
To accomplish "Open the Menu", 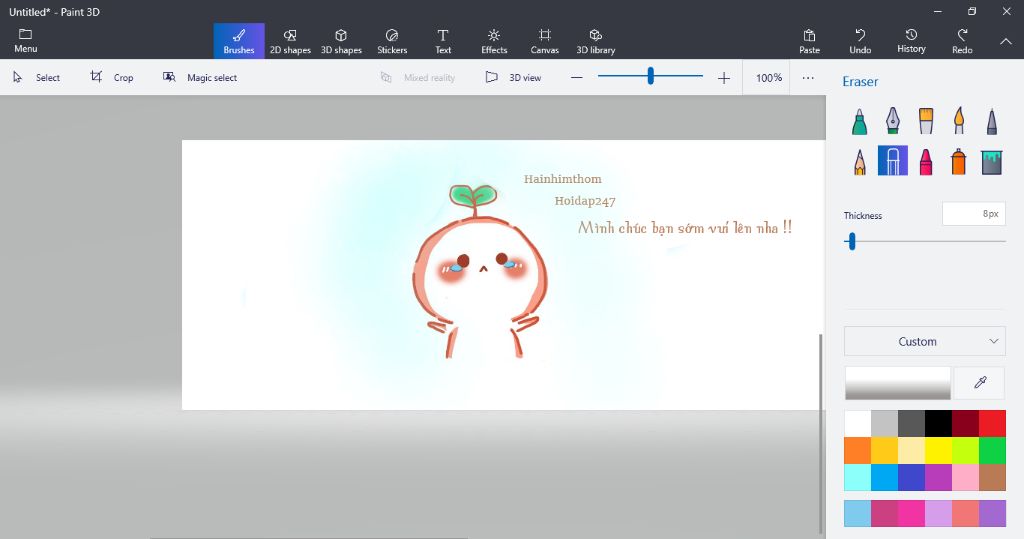I will pyautogui.click(x=25, y=41).
